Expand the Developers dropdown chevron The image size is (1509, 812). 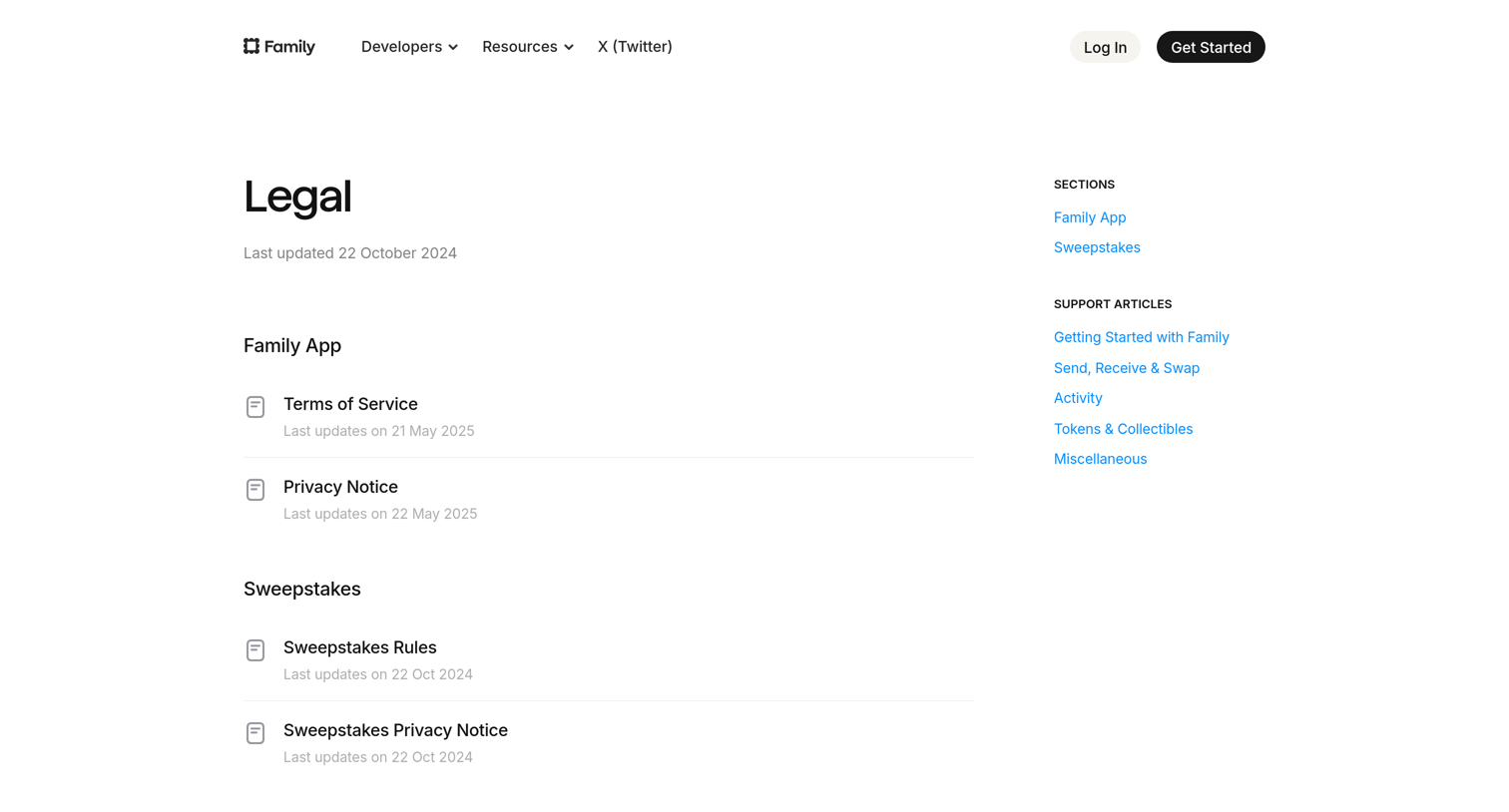coord(453,48)
